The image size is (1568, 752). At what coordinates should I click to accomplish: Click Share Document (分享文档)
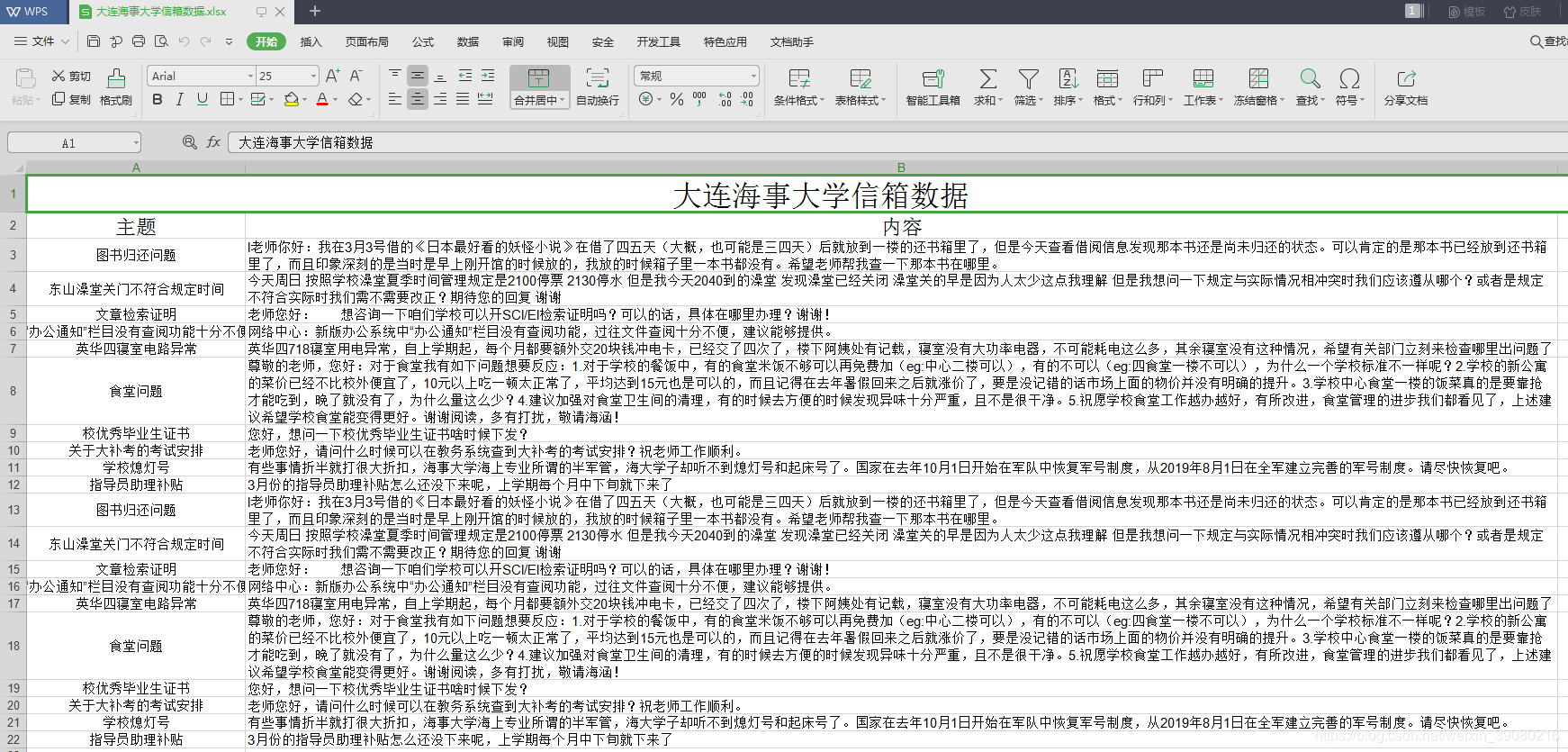coord(1406,87)
